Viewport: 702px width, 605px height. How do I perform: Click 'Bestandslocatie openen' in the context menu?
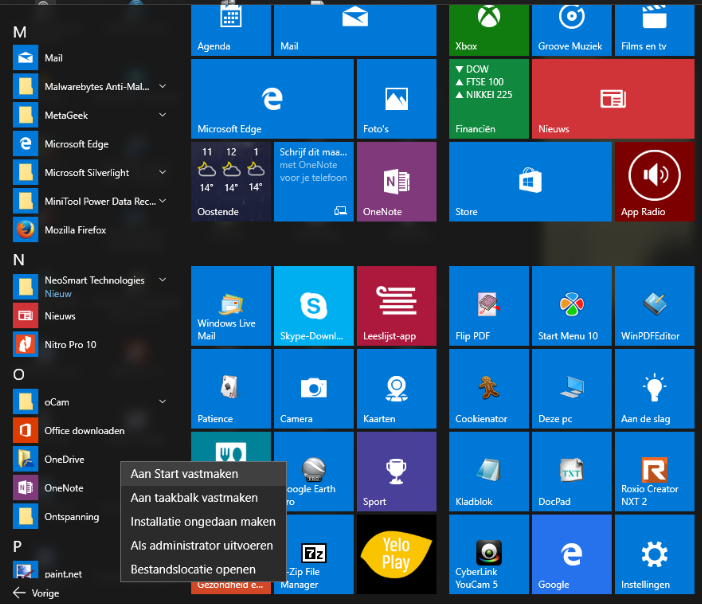tap(193, 569)
